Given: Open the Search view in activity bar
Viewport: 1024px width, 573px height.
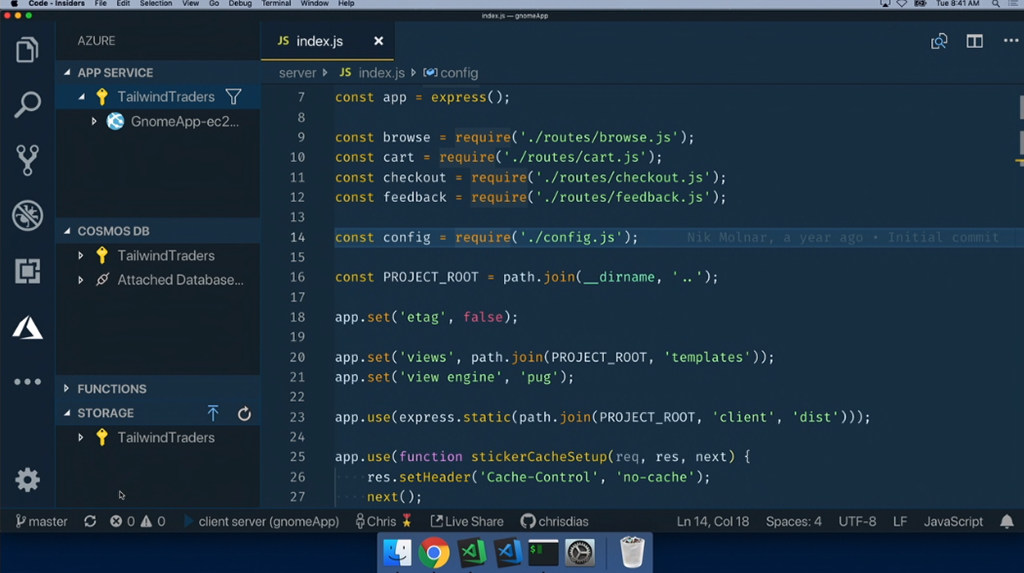Looking at the screenshot, I should (x=27, y=104).
